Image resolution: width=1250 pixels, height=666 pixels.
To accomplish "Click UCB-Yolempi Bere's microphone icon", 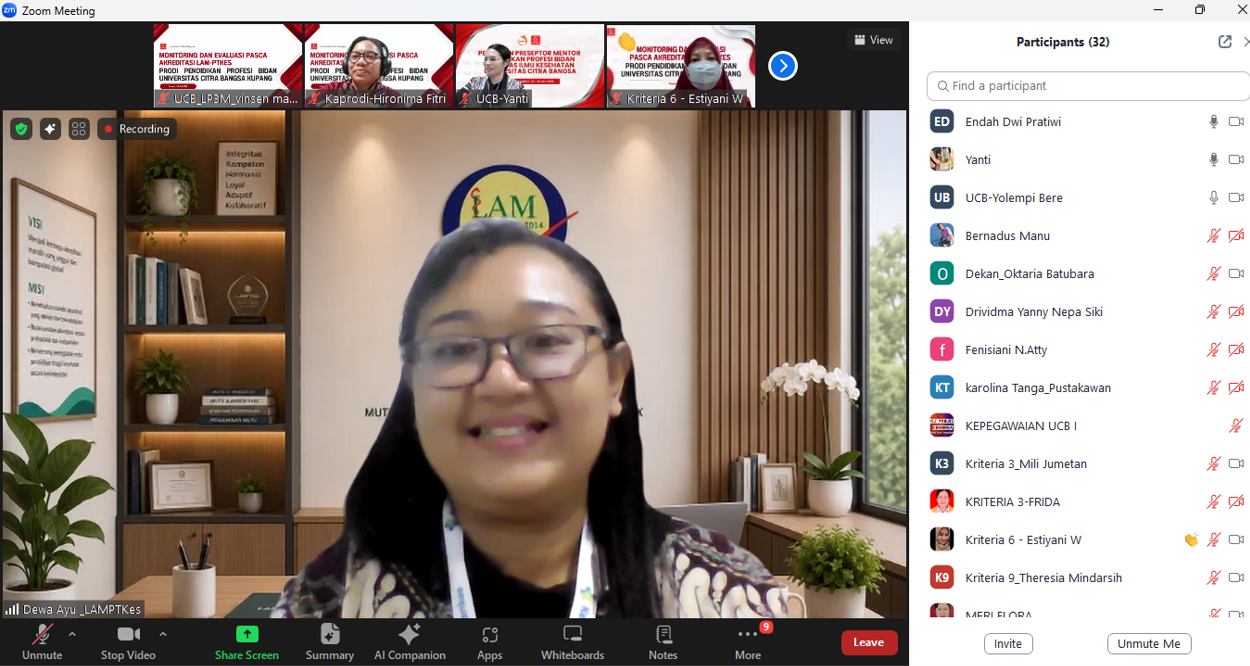I will pyautogui.click(x=1213, y=198).
